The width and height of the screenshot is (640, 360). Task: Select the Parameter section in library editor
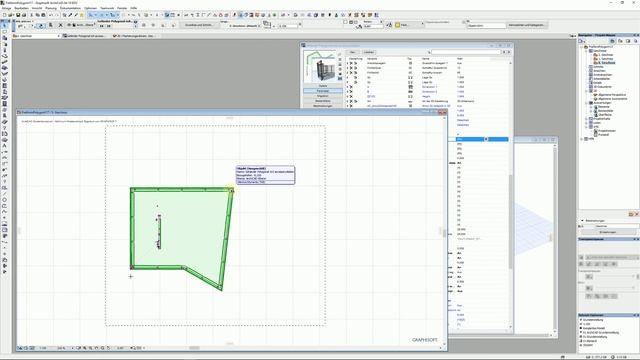[323, 91]
